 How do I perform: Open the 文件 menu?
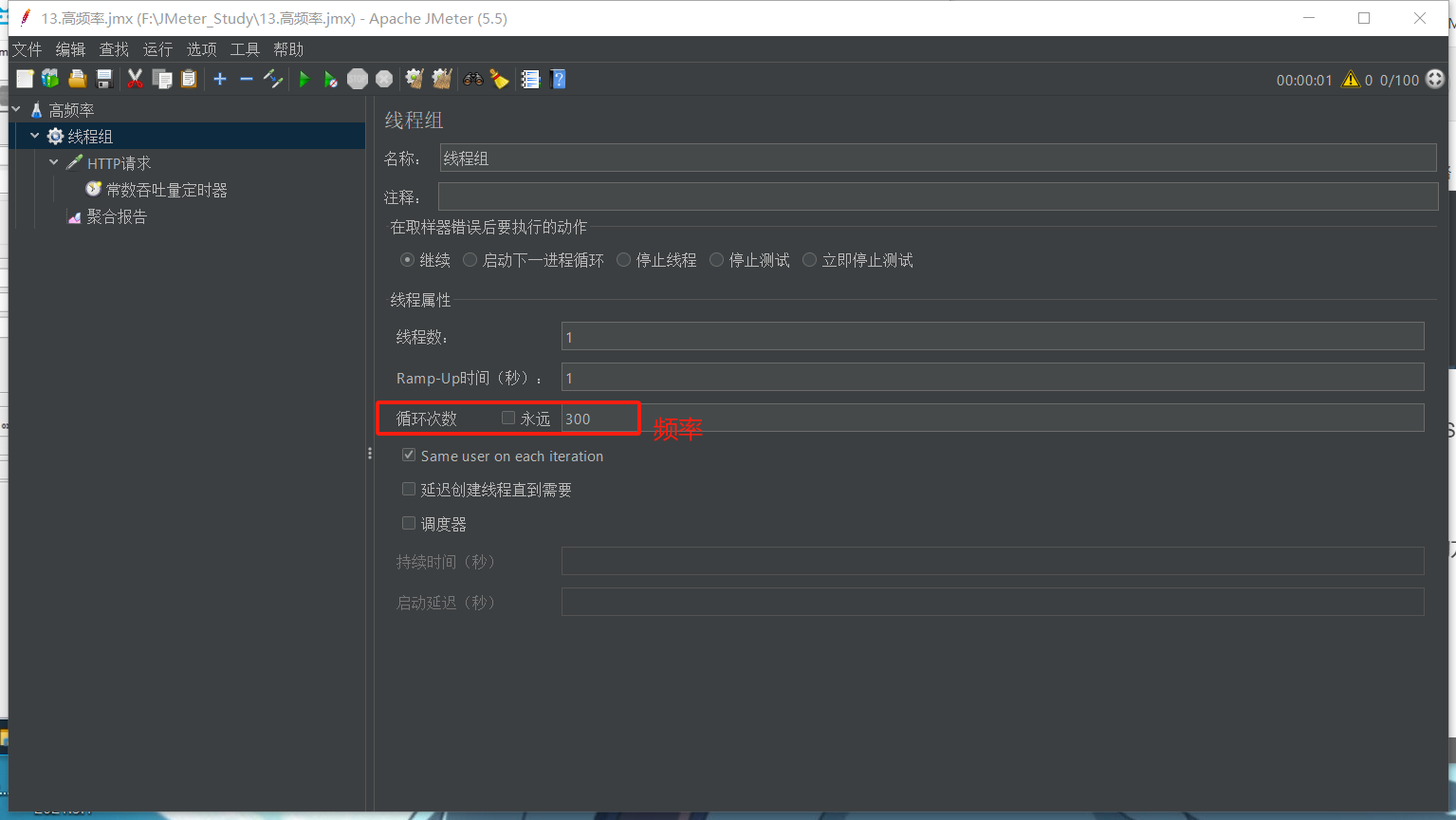[27, 49]
